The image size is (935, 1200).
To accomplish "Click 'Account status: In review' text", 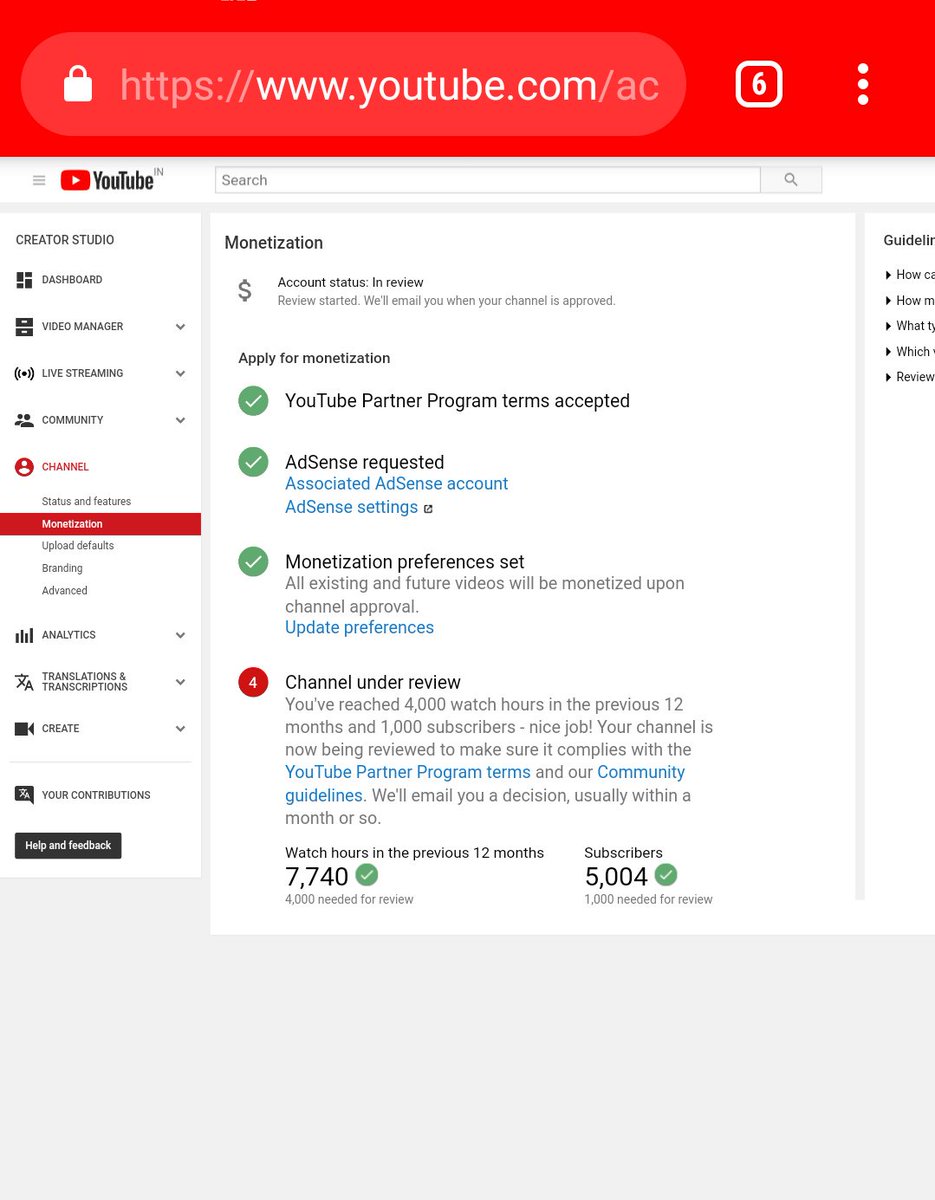I will [351, 283].
